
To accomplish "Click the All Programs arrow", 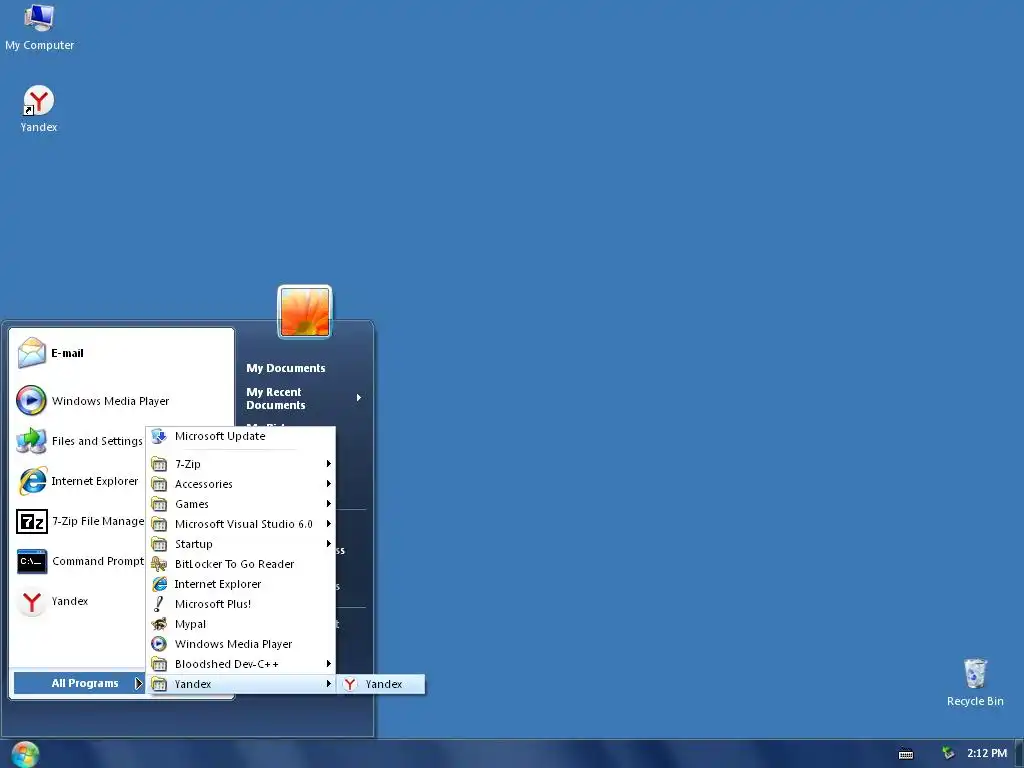I will coord(138,683).
